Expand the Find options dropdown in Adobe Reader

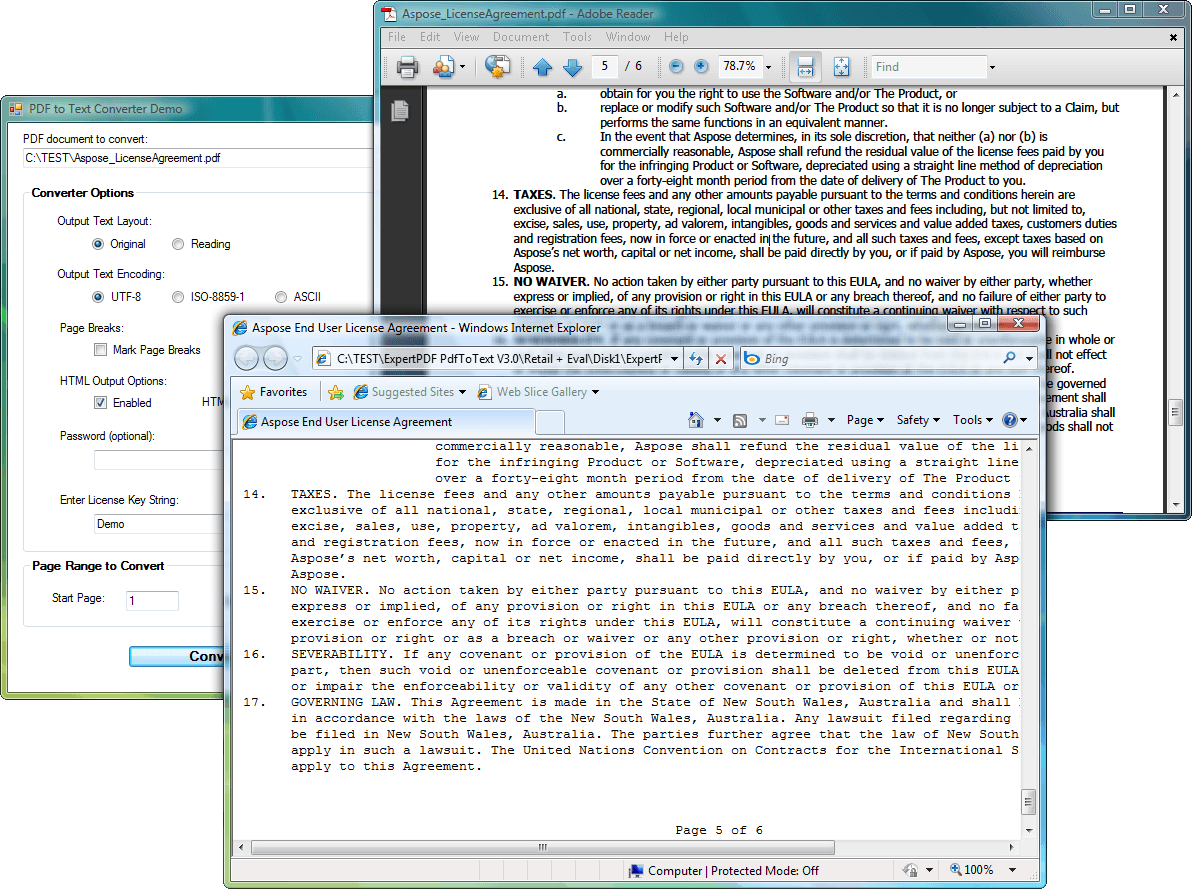point(992,67)
